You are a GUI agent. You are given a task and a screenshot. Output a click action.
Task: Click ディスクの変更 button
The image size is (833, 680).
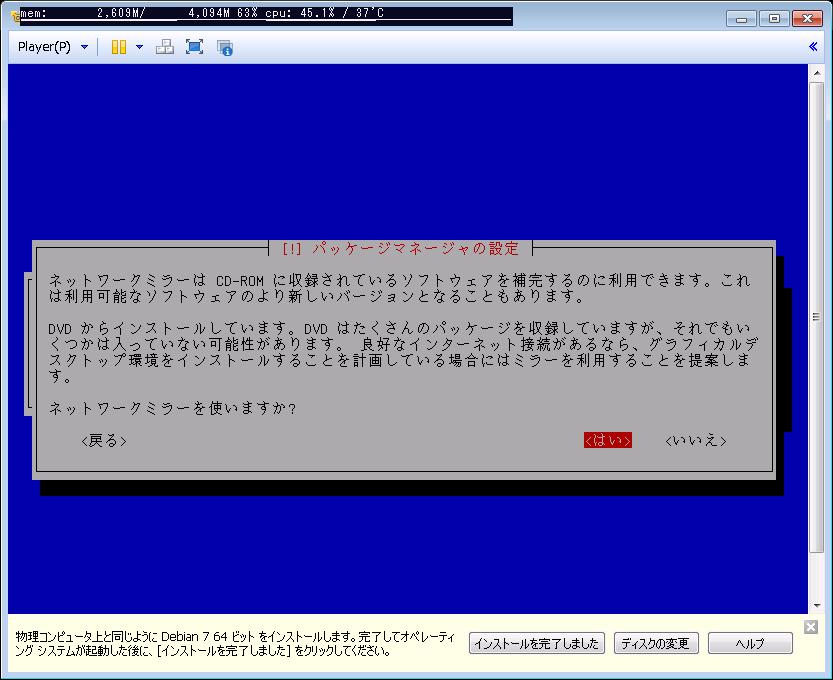[656, 643]
